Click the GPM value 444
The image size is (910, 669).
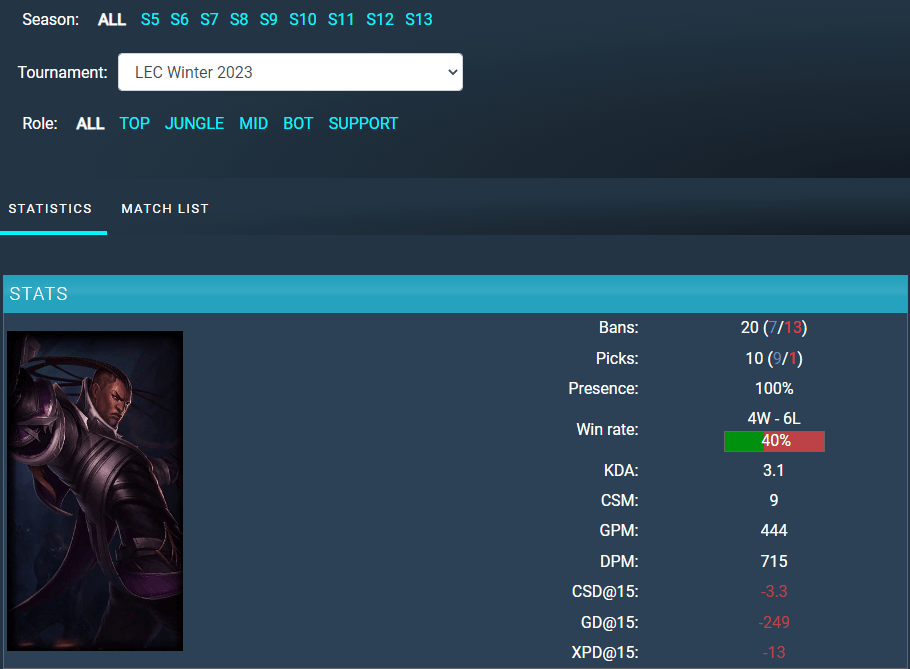[774, 531]
